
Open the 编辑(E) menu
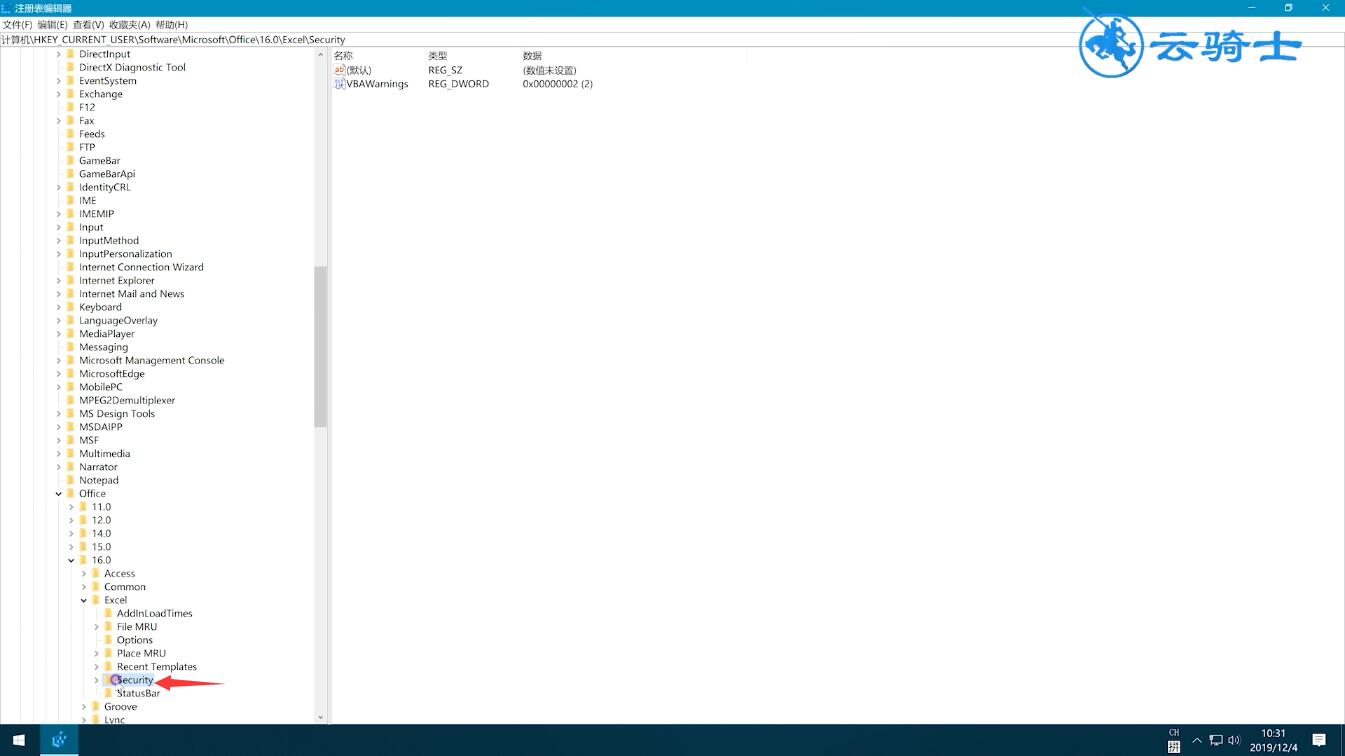pyautogui.click(x=52, y=25)
